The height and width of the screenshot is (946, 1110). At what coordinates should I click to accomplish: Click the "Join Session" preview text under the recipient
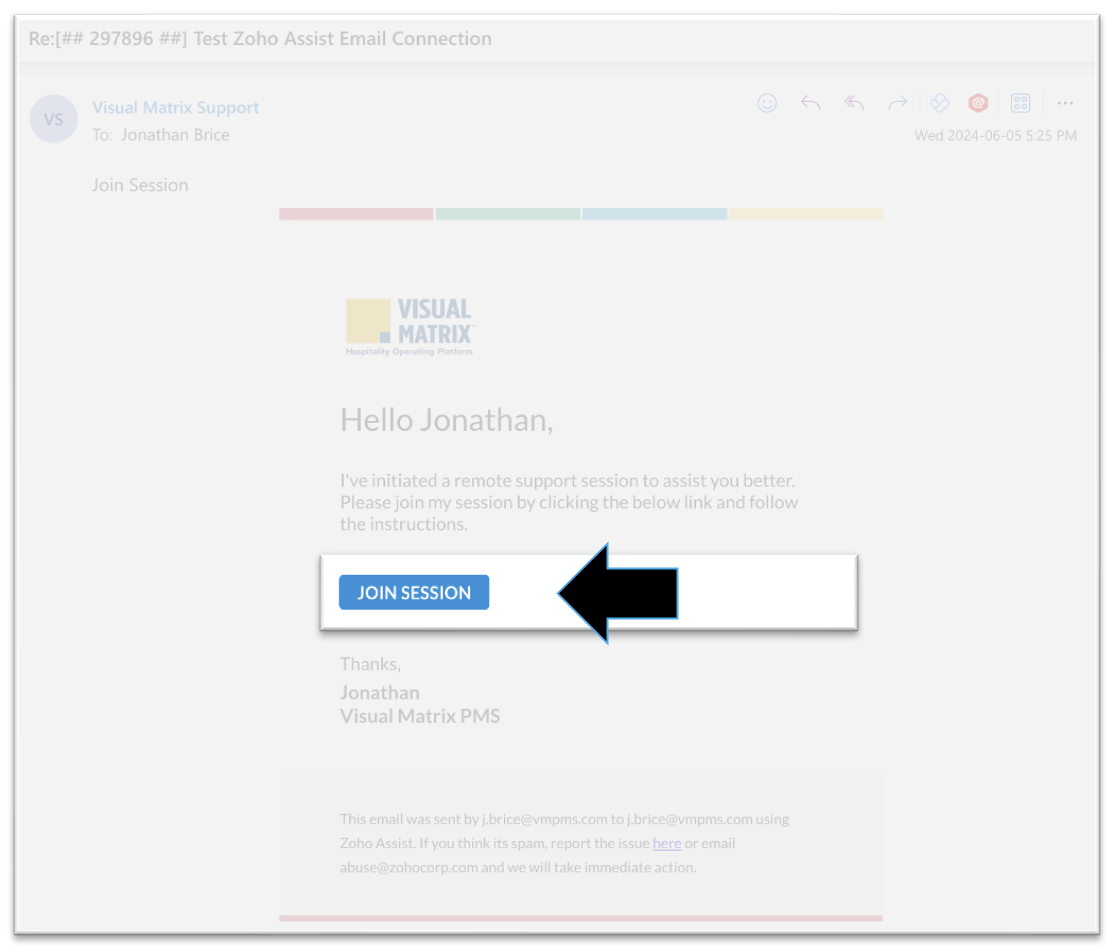pos(140,185)
